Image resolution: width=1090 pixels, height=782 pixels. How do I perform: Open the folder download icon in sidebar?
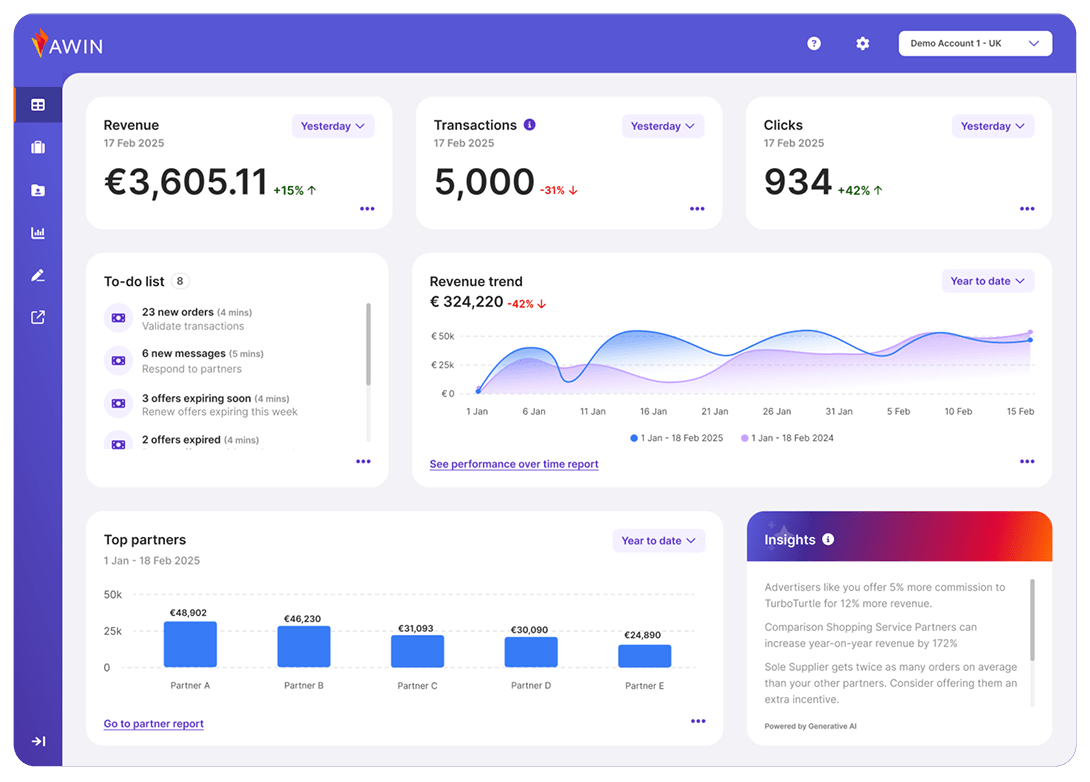(38, 190)
